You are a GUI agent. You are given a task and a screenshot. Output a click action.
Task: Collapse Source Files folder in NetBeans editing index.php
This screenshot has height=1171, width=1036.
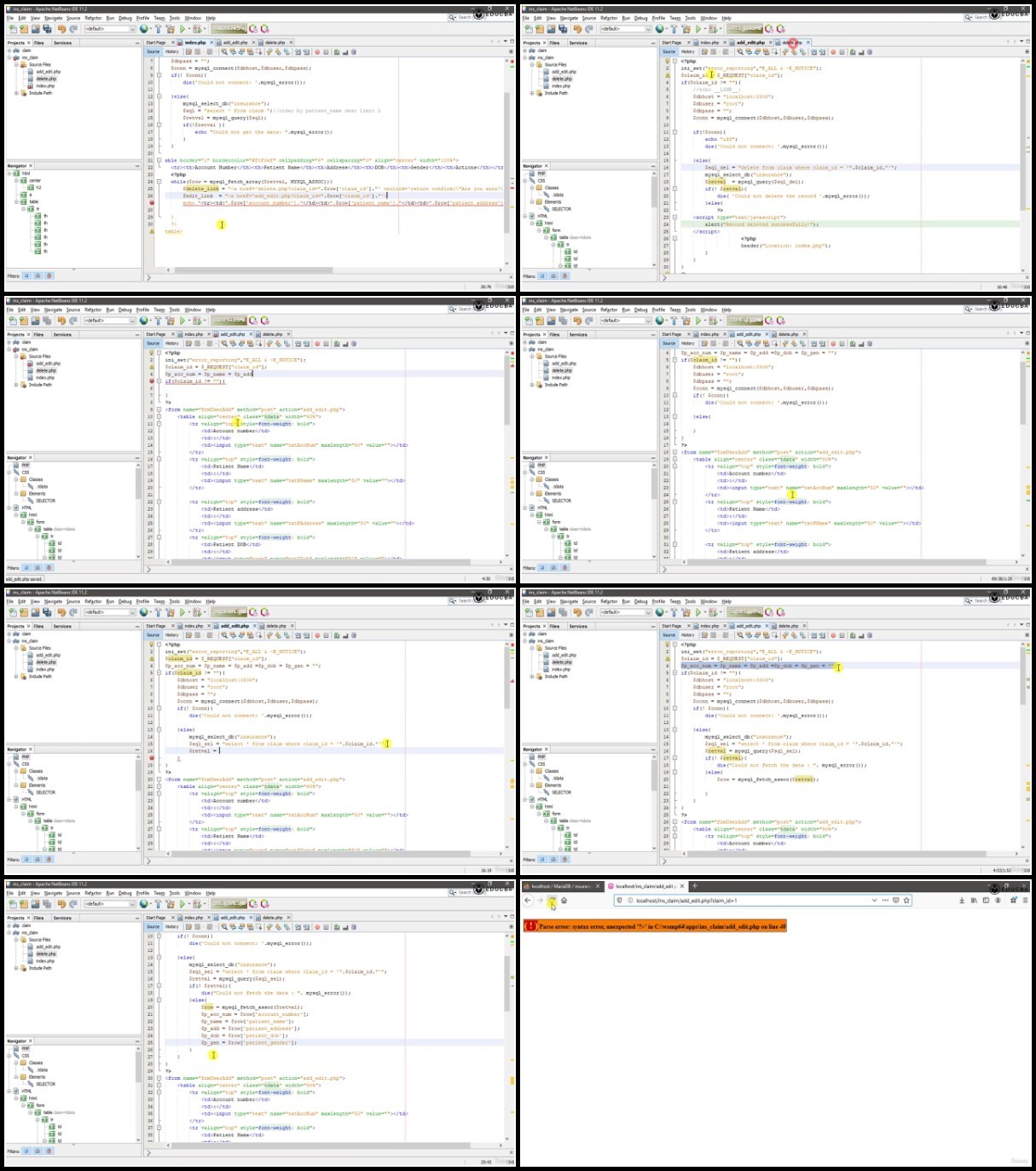click(16, 64)
